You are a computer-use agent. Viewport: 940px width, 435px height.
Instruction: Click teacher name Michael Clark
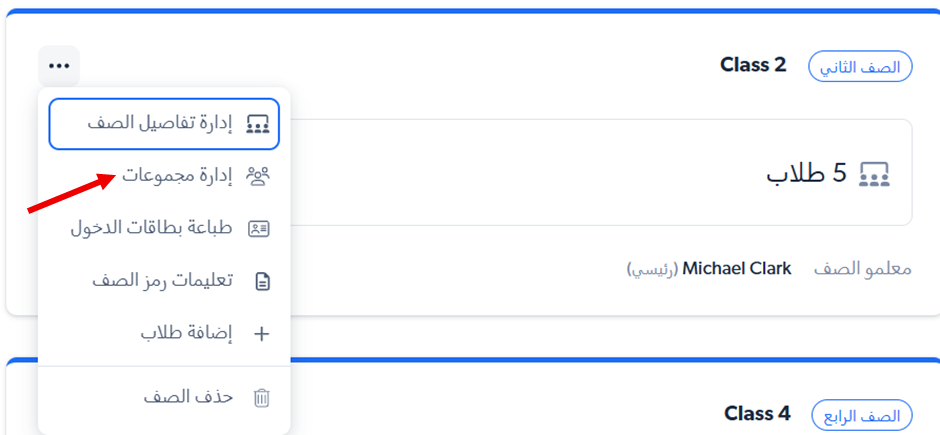pos(736,269)
